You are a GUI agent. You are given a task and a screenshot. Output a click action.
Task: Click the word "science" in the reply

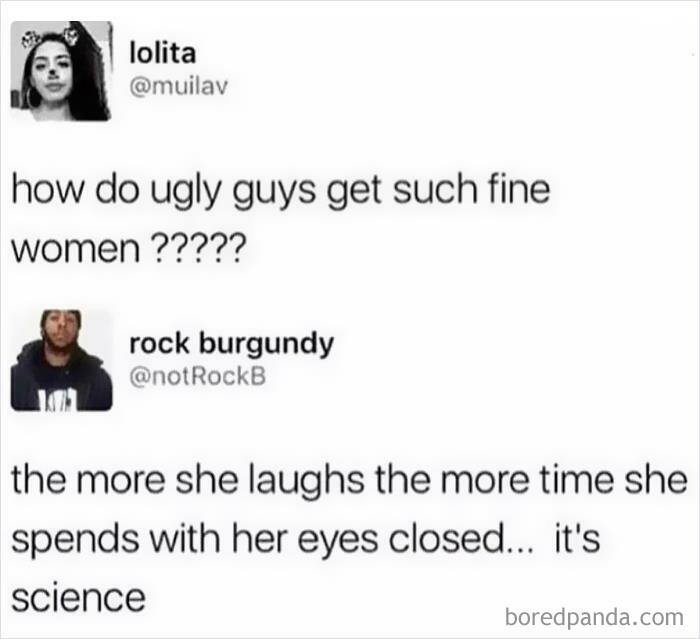pos(79,598)
